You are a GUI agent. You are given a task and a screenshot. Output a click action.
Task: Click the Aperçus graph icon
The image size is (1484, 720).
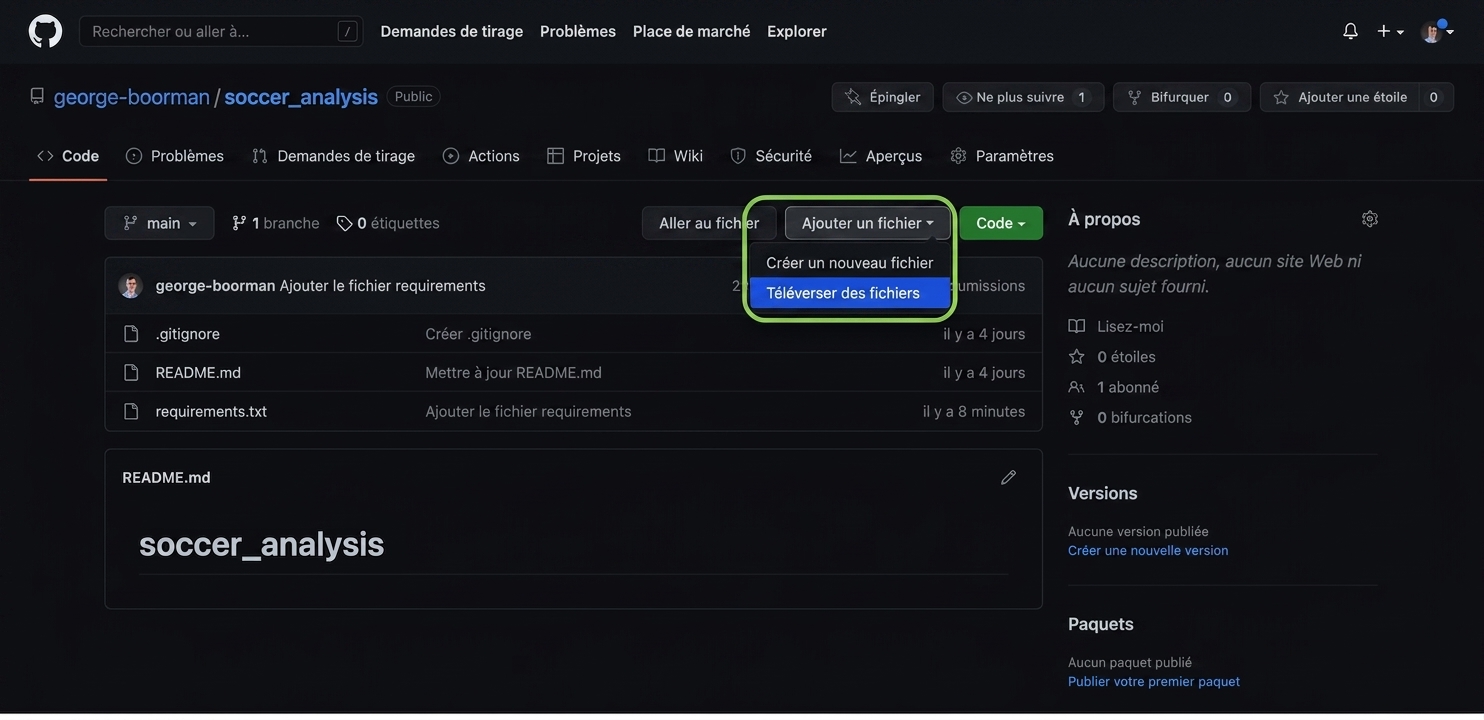(848, 156)
